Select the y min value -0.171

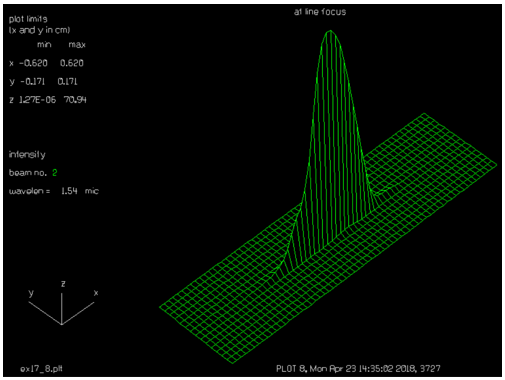[32, 81]
